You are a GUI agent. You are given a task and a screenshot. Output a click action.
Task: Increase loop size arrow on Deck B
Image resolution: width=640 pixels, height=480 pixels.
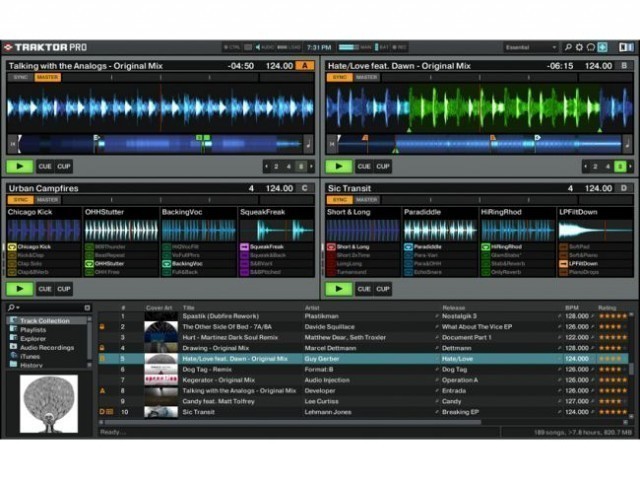[x=631, y=166]
